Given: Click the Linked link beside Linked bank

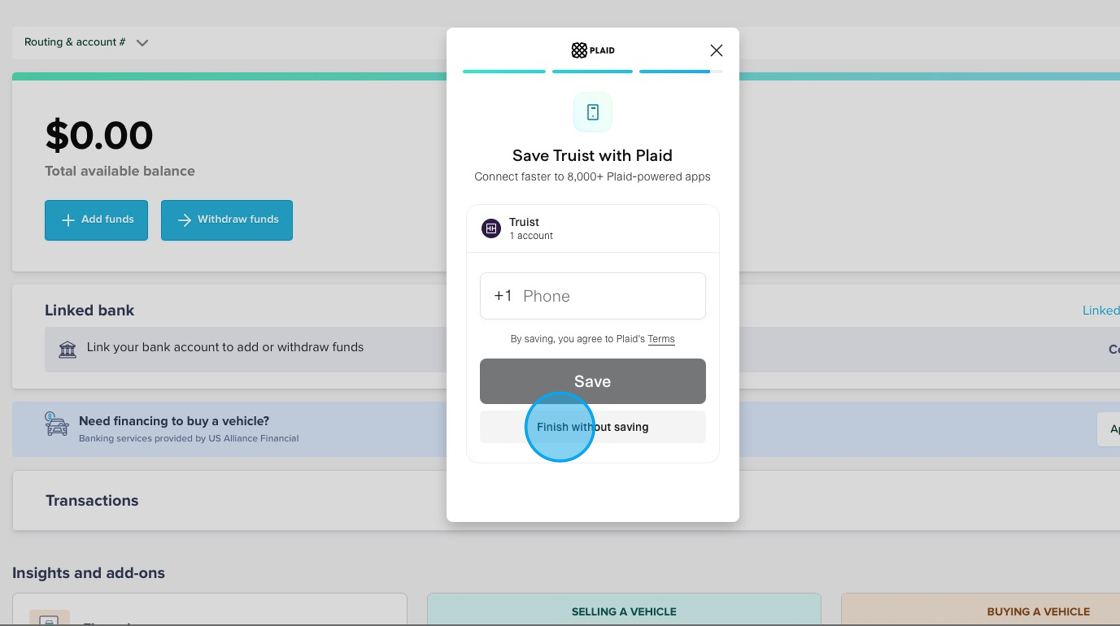Looking at the screenshot, I should (1101, 310).
